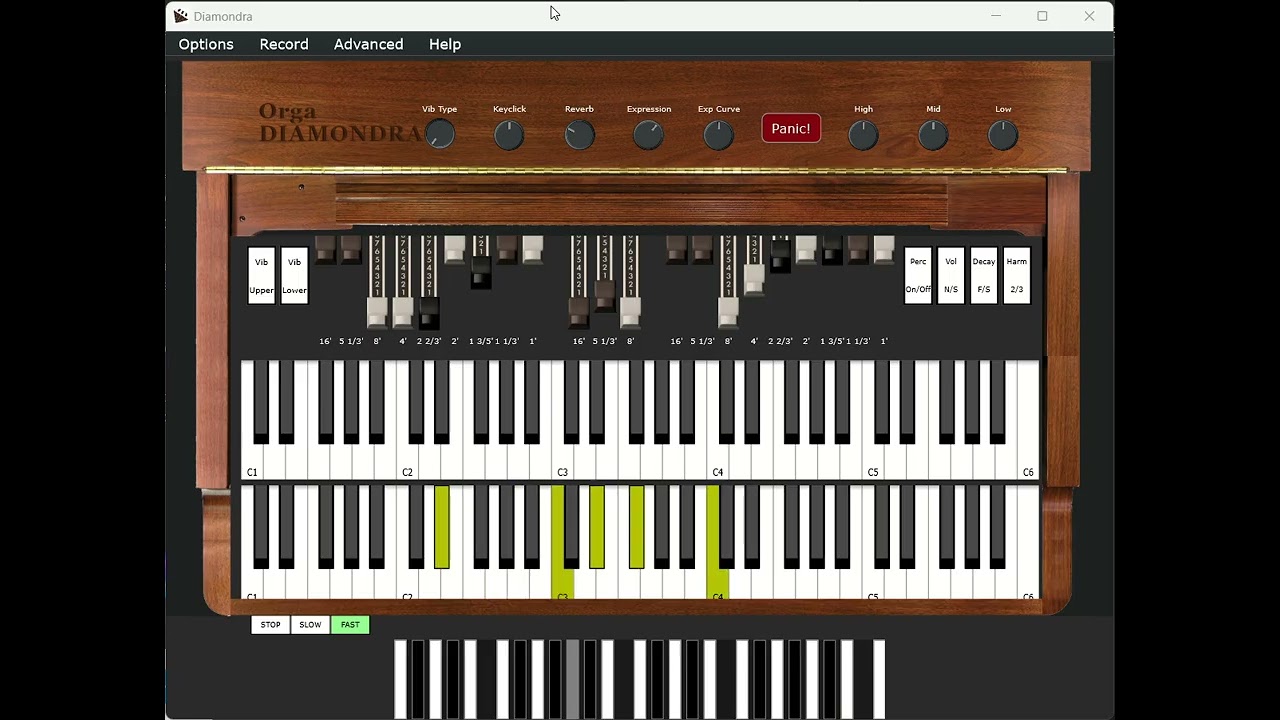Click the black 2 2/3' drawbar handle, left group

point(429,313)
